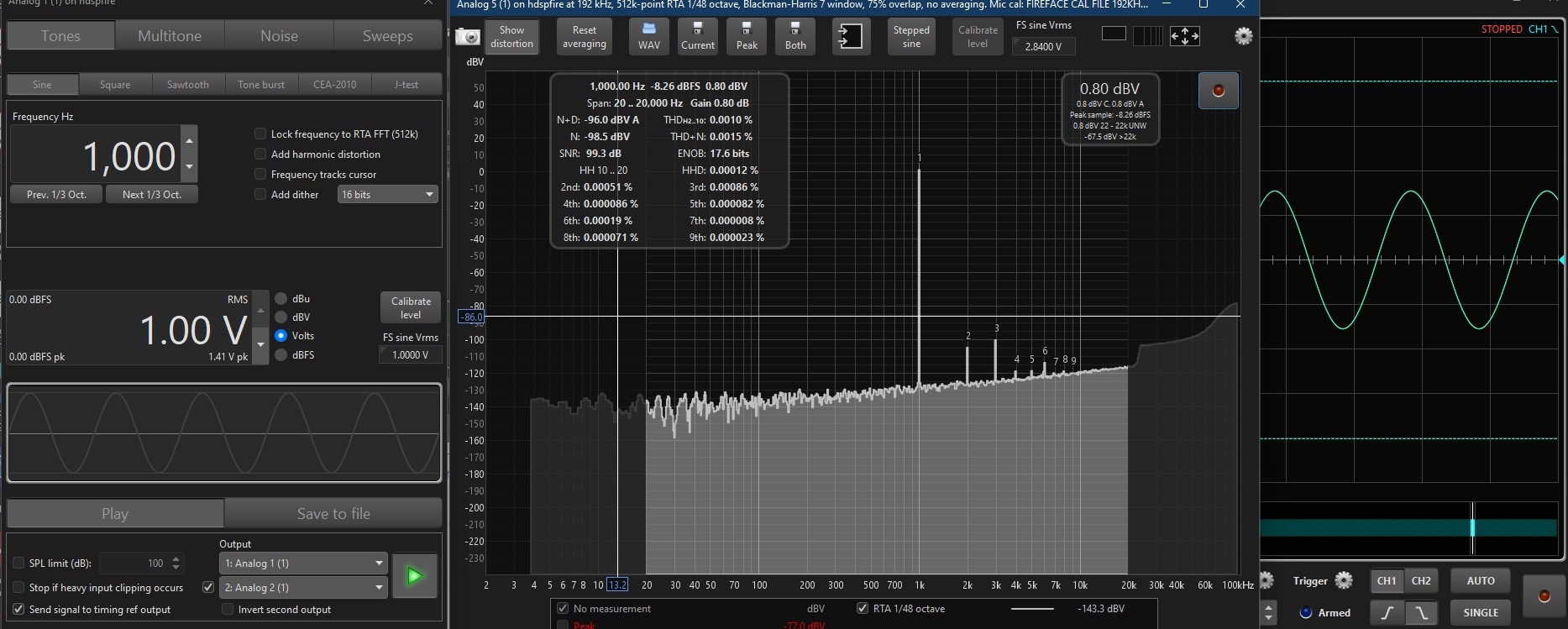Select Tone burst tab
1568x629 pixels.
click(x=261, y=85)
